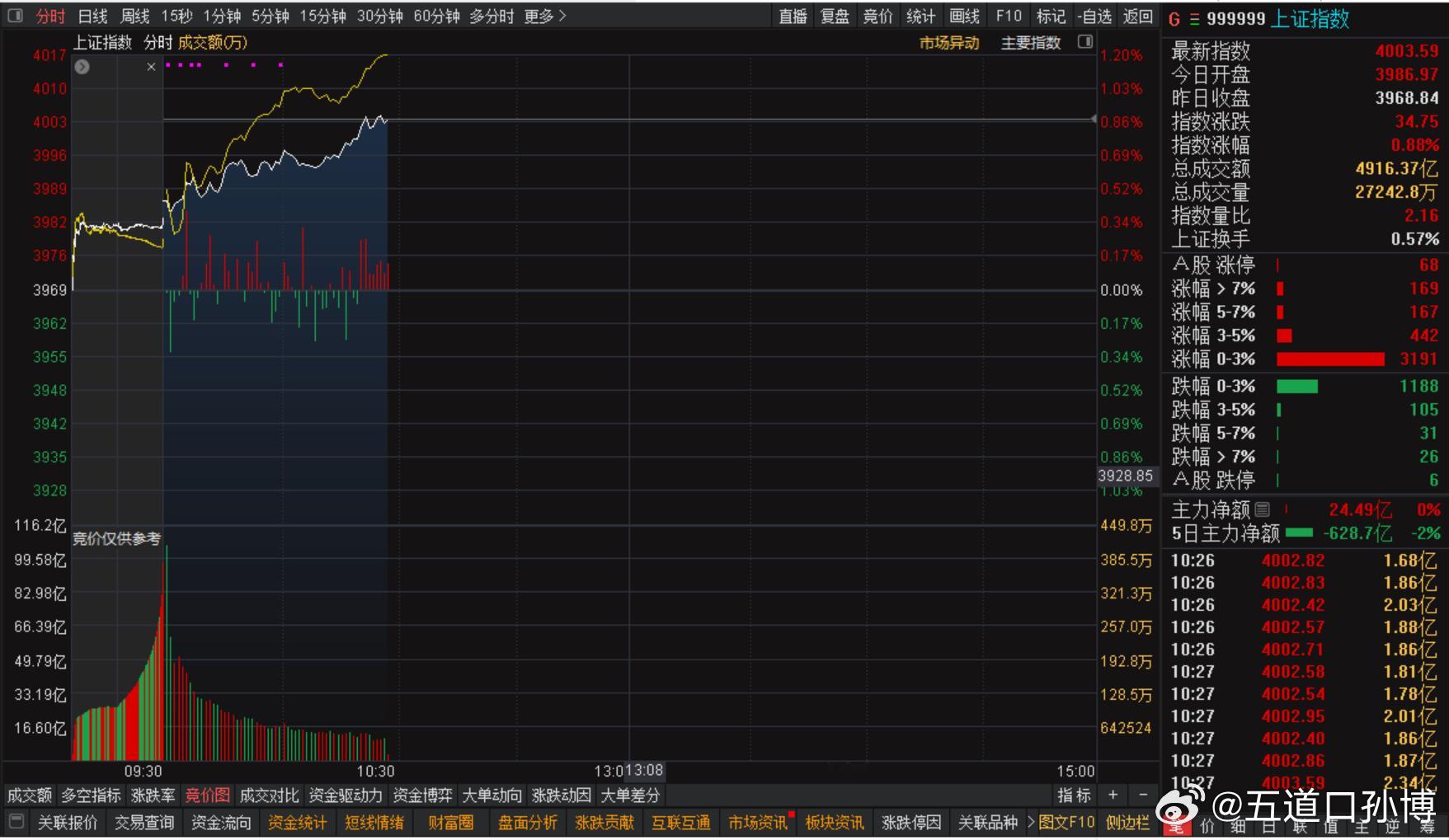The height and width of the screenshot is (840, 1449).
Task: Click the 返回 back button
Action: (x=1138, y=16)
